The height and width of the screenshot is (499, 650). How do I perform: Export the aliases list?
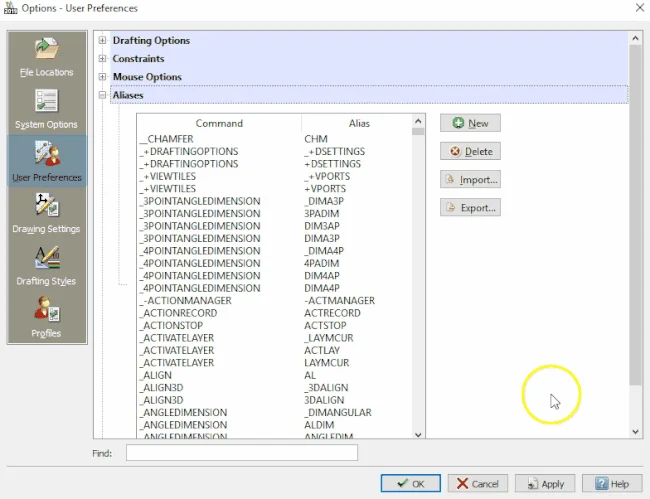(x=470, y=208)
